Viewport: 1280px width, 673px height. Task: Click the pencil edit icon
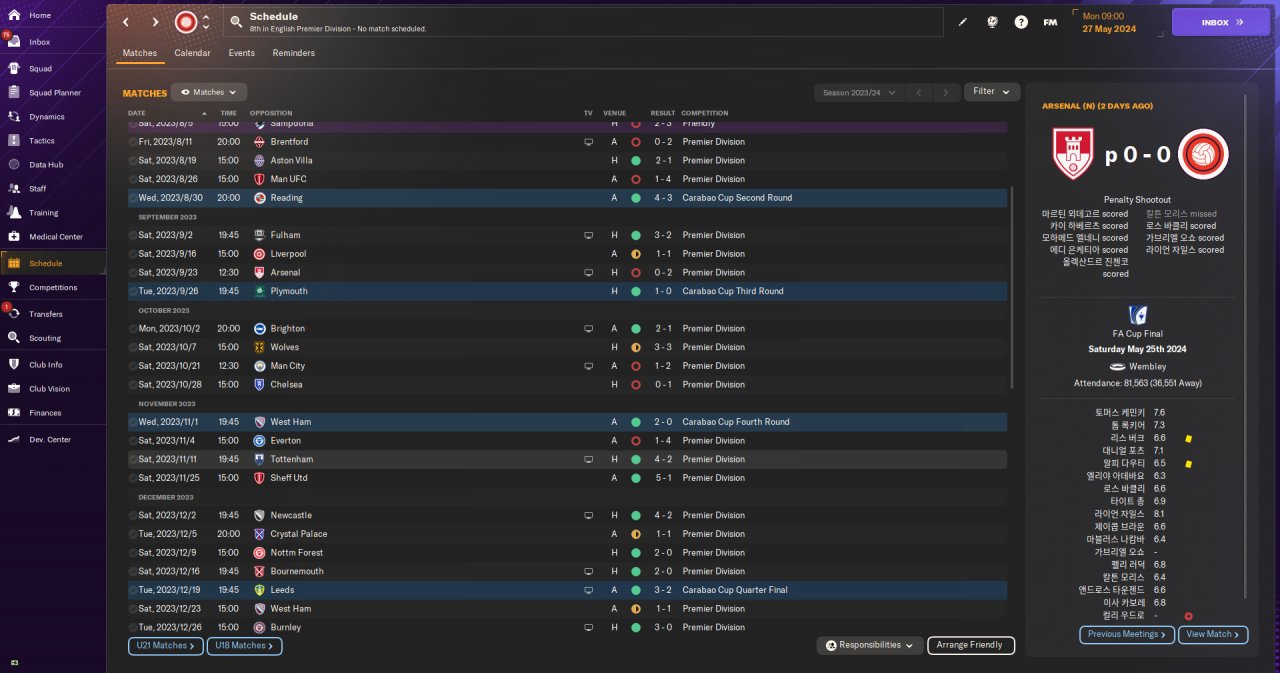click(x=963, y=22)
